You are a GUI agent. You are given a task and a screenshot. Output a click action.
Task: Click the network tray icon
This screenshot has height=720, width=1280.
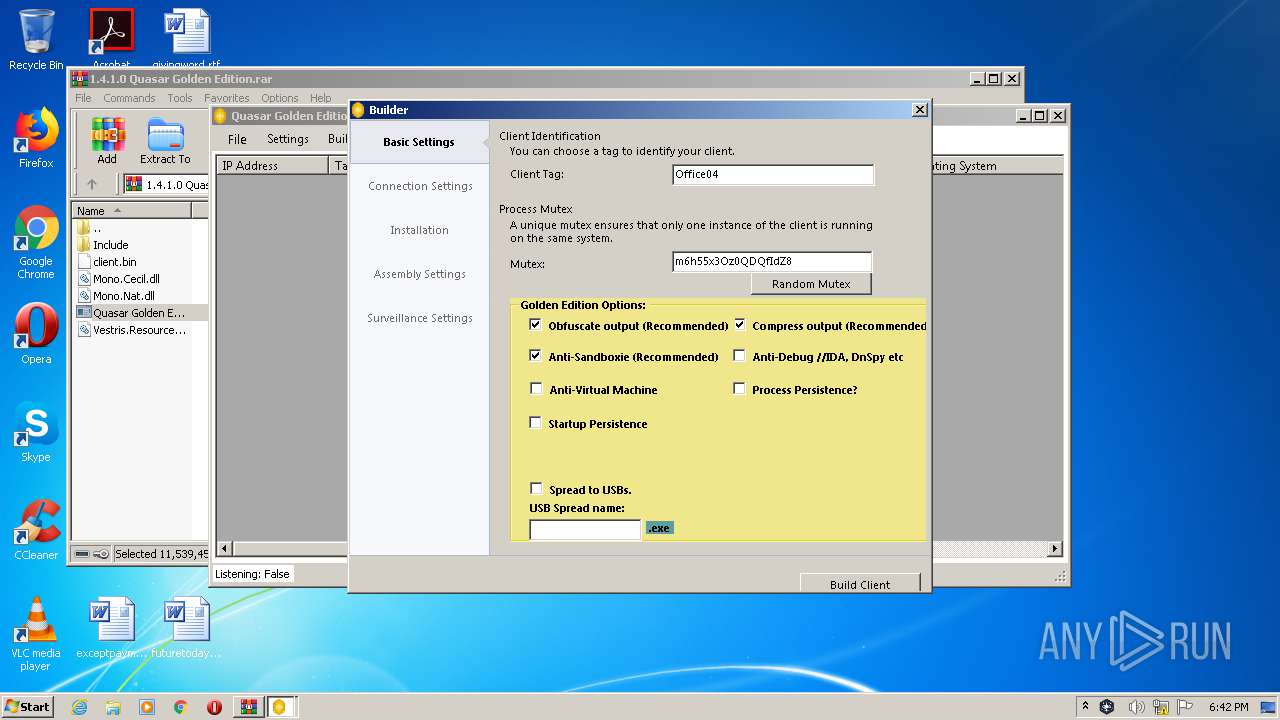[1161, 707]
